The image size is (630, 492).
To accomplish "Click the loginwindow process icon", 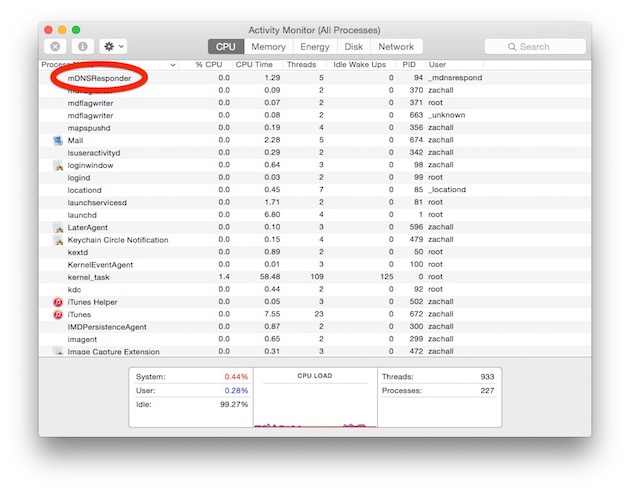I will pyautogui.click(x=58, y=165).
